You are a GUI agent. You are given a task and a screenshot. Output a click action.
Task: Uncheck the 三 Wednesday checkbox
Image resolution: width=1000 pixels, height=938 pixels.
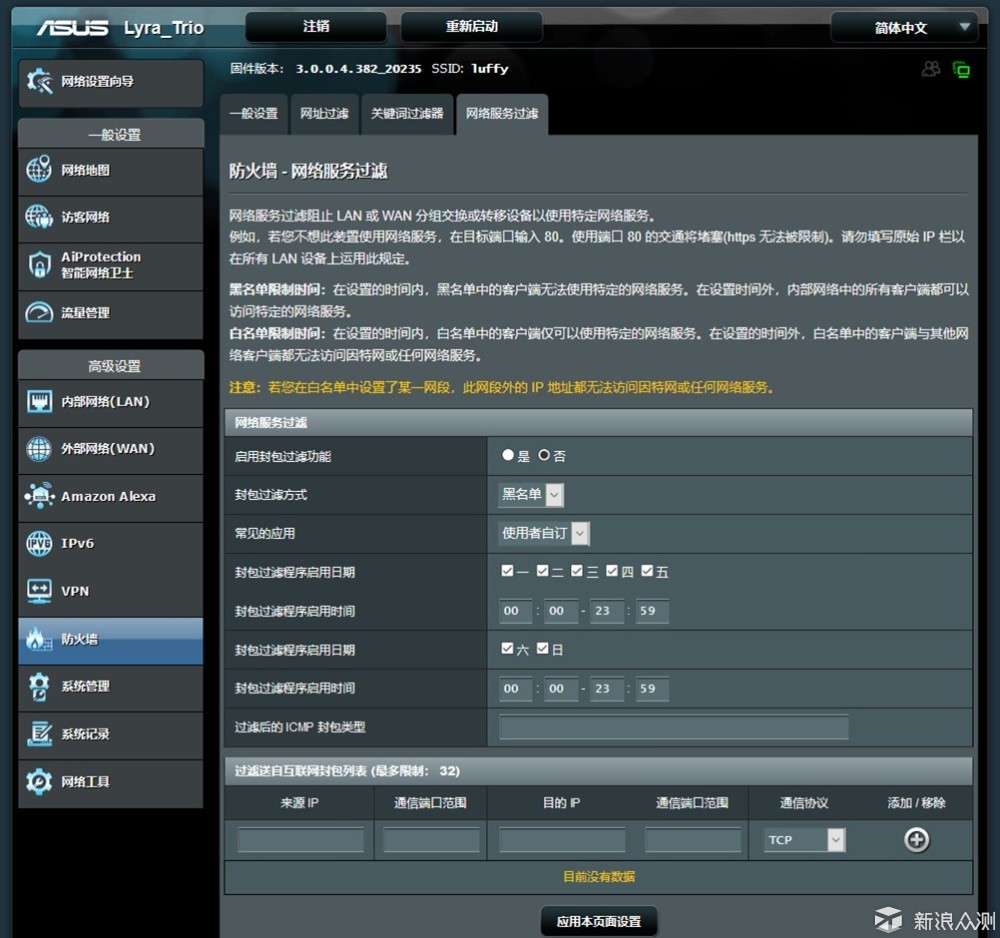coord(577,571)
